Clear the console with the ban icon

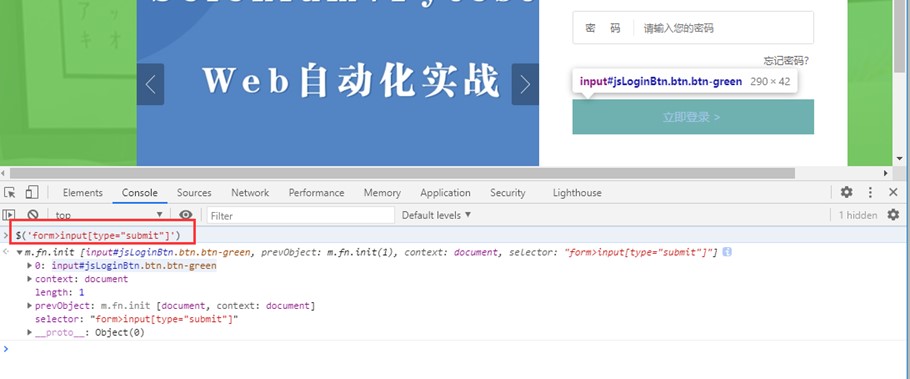click(32, 215)
